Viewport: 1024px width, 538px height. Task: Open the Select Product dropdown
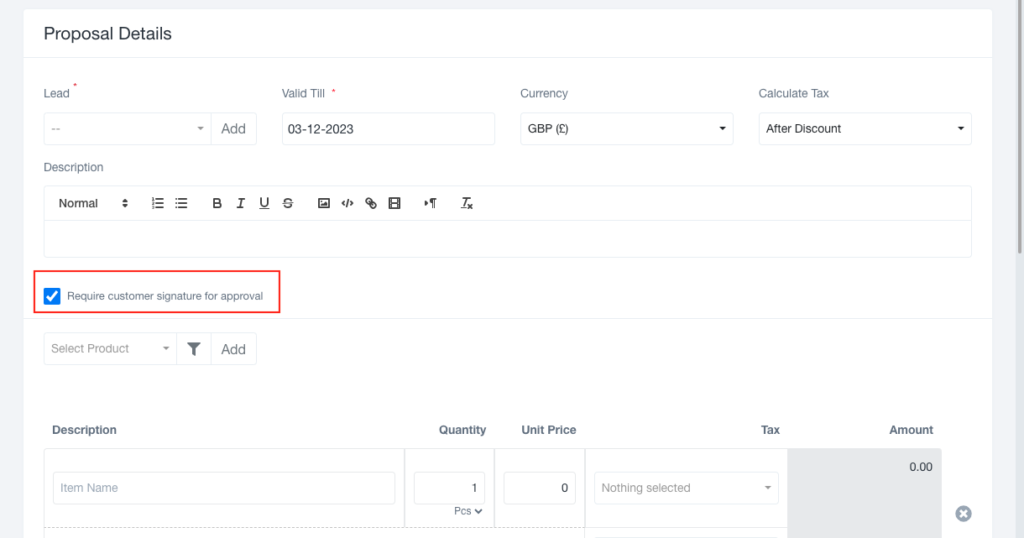pyautogui.click(x=110, y=349)
